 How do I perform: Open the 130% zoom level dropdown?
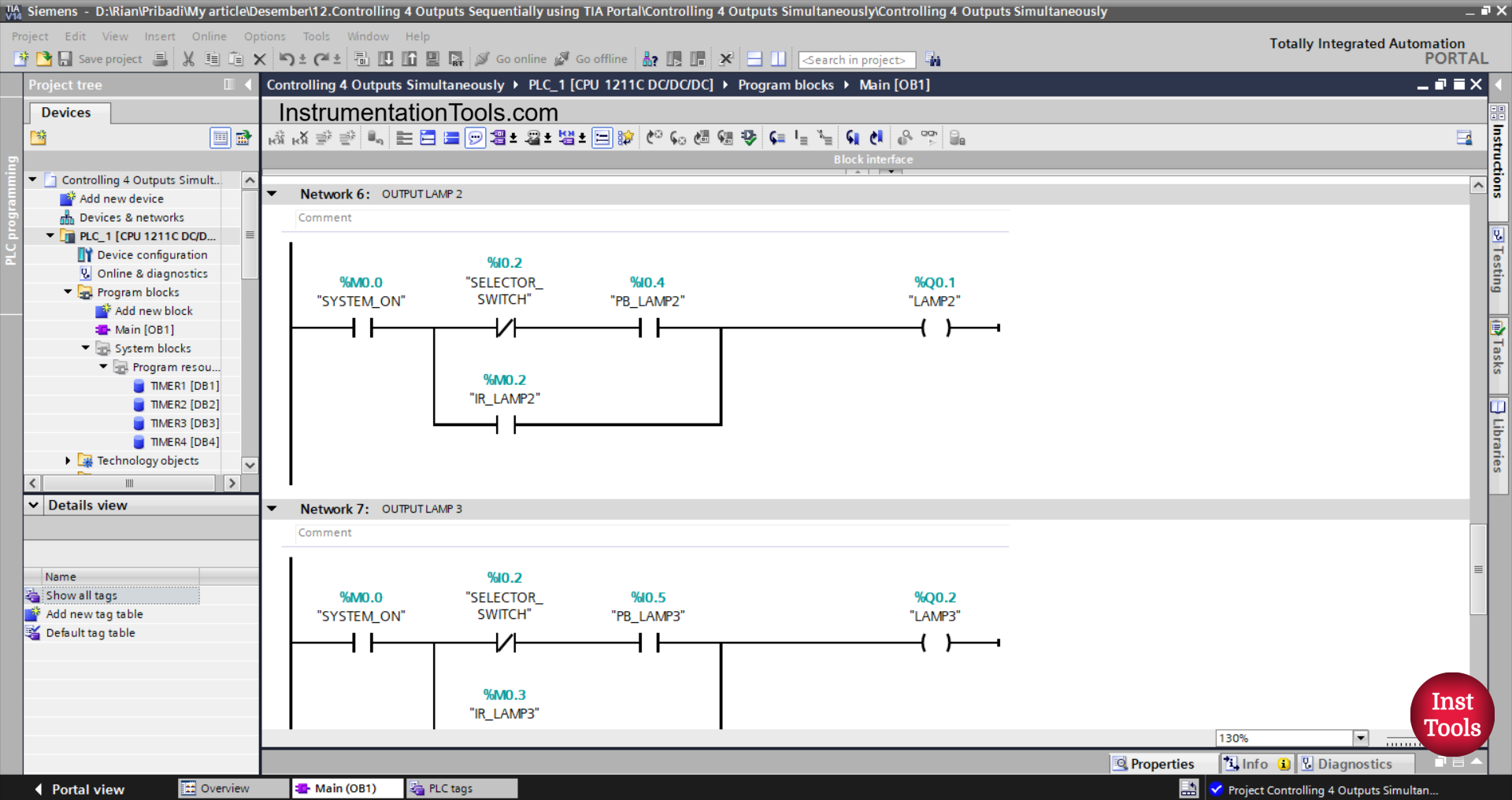1362,738
